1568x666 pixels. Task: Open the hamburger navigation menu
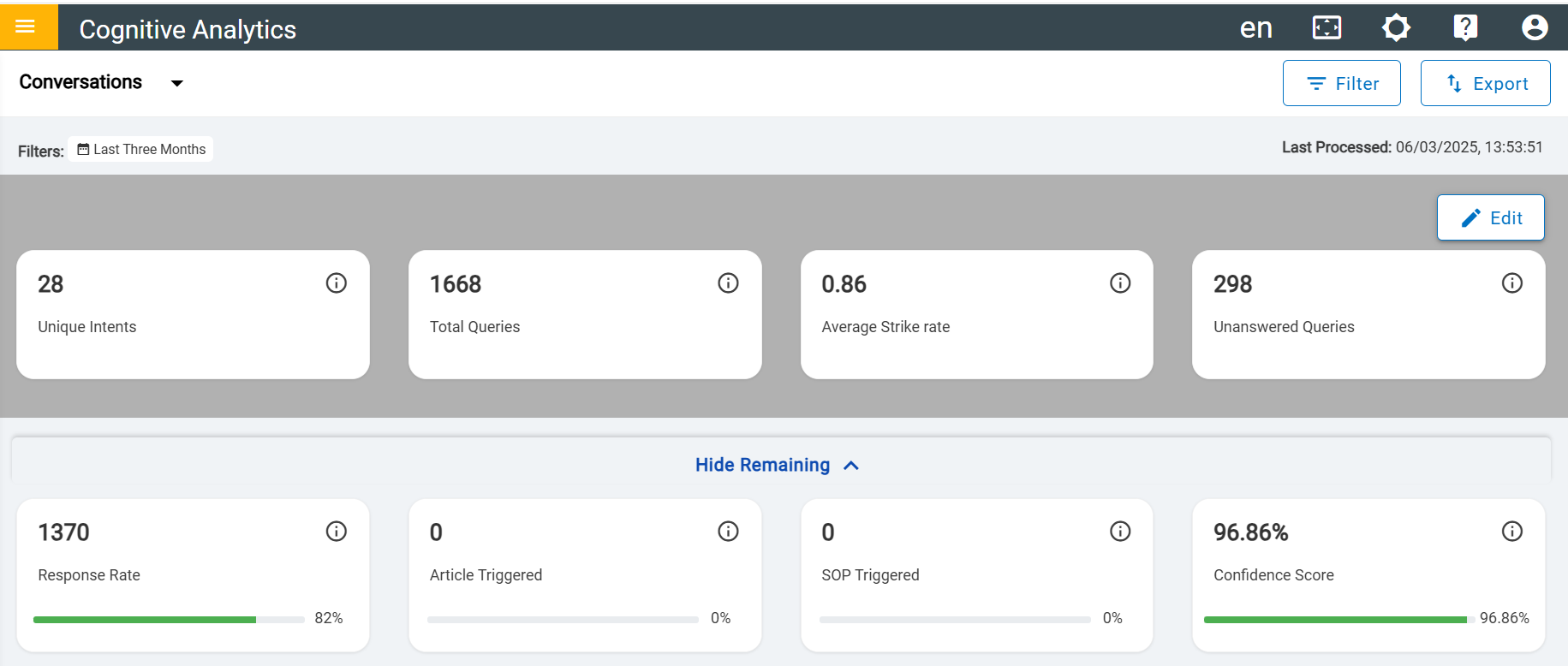[26, 27]
